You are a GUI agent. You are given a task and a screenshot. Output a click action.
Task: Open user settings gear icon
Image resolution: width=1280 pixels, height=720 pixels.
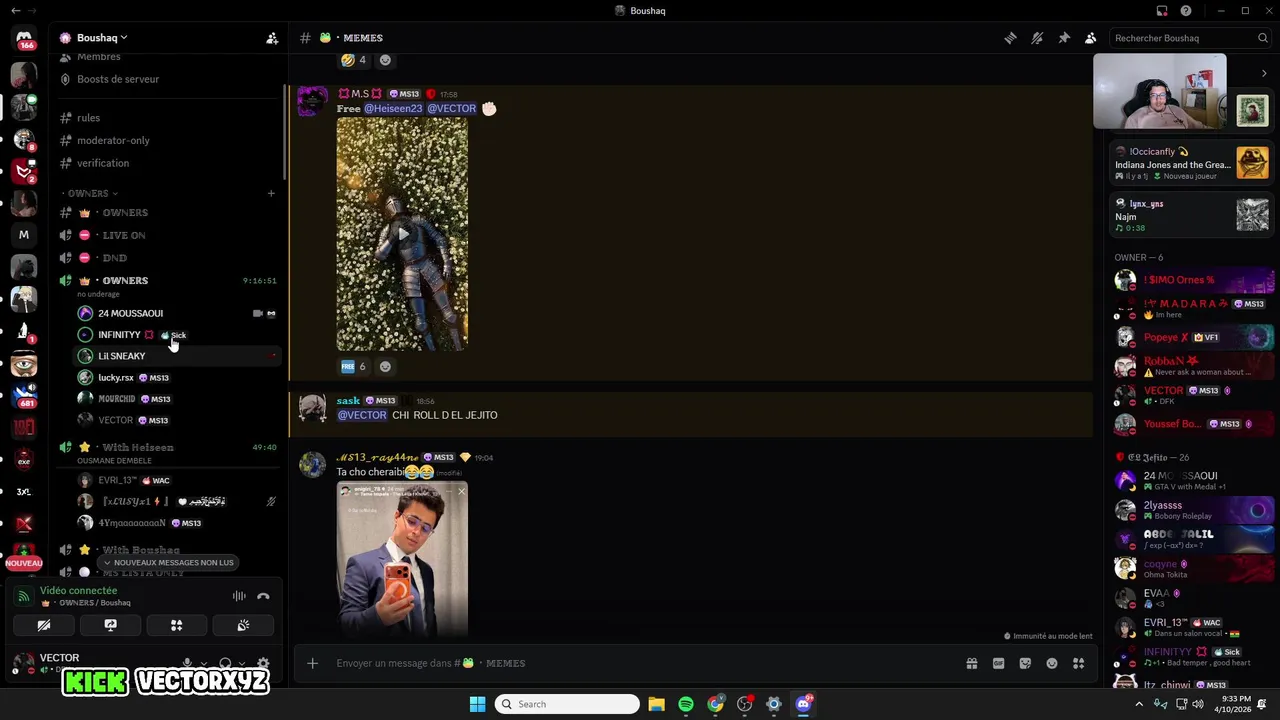[263, 663]
